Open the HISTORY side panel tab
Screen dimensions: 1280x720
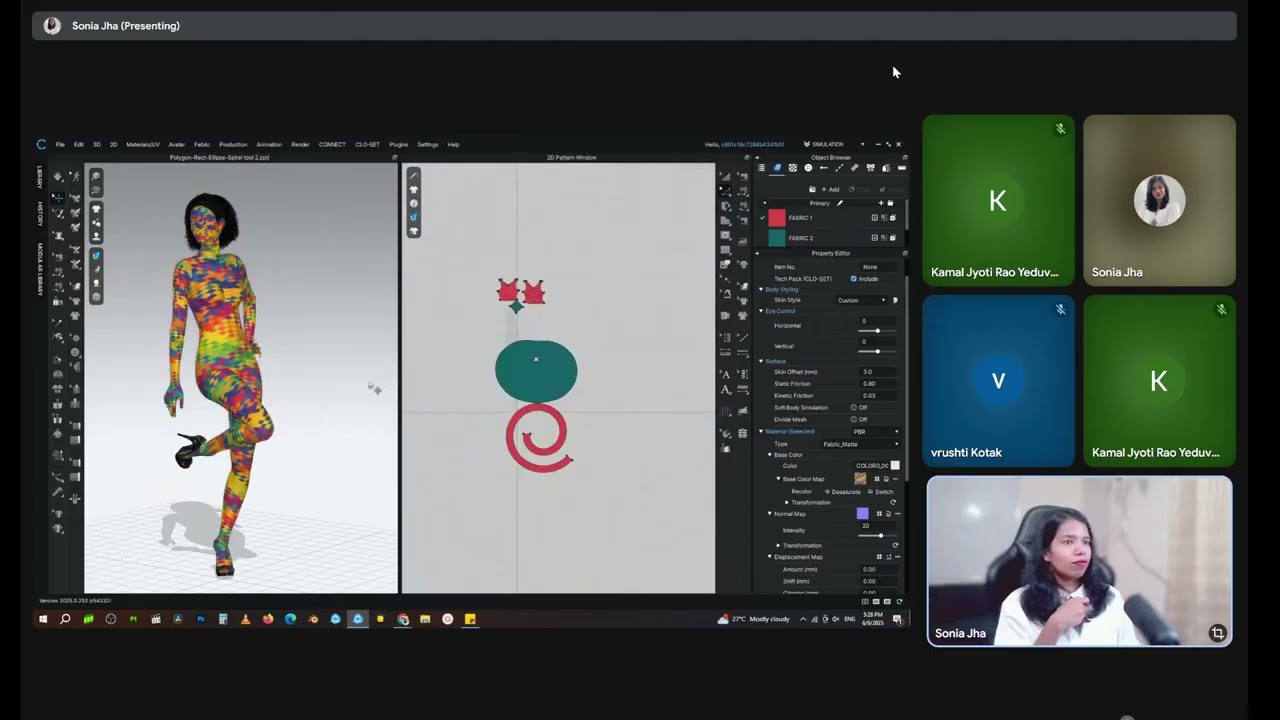coord(40,214)
